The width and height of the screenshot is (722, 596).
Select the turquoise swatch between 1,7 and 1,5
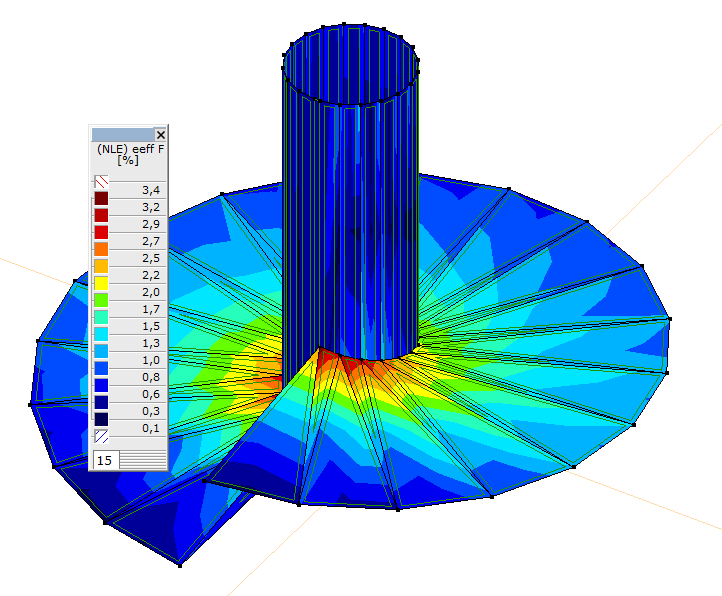click(101, 317)
